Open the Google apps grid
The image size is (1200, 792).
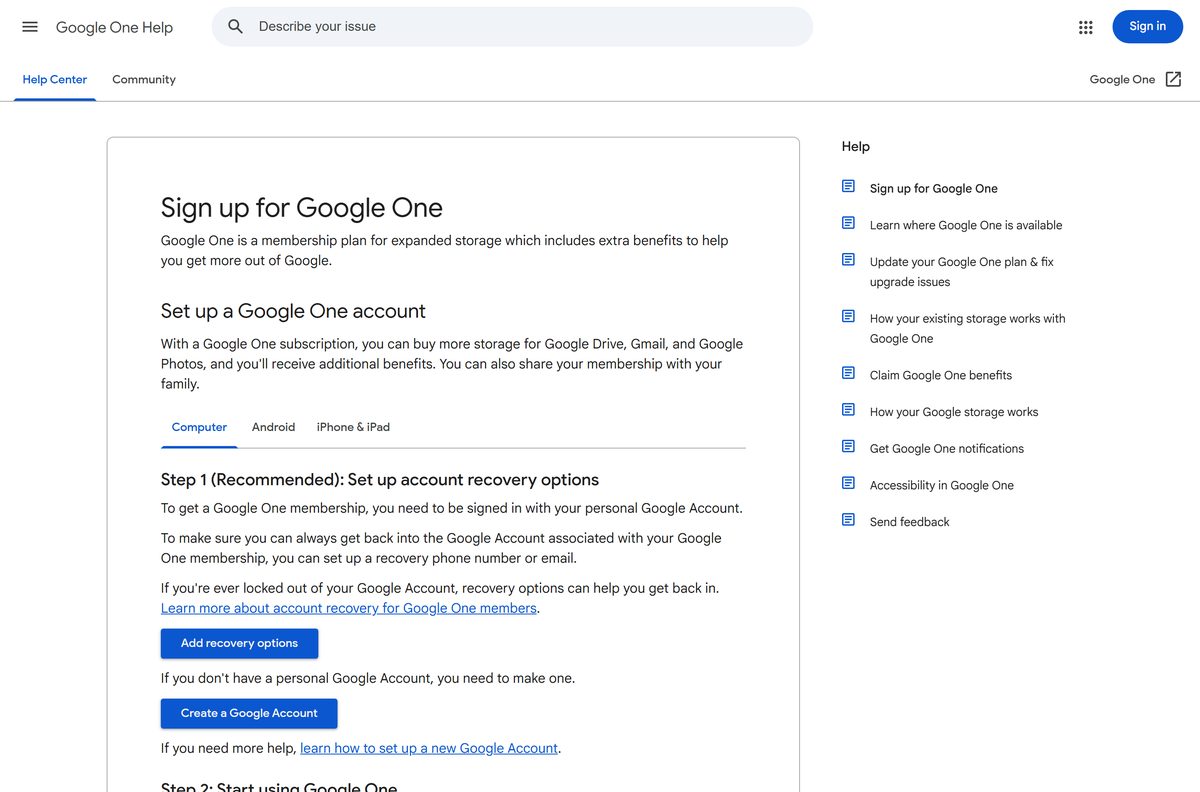(x=1086, y=27)
